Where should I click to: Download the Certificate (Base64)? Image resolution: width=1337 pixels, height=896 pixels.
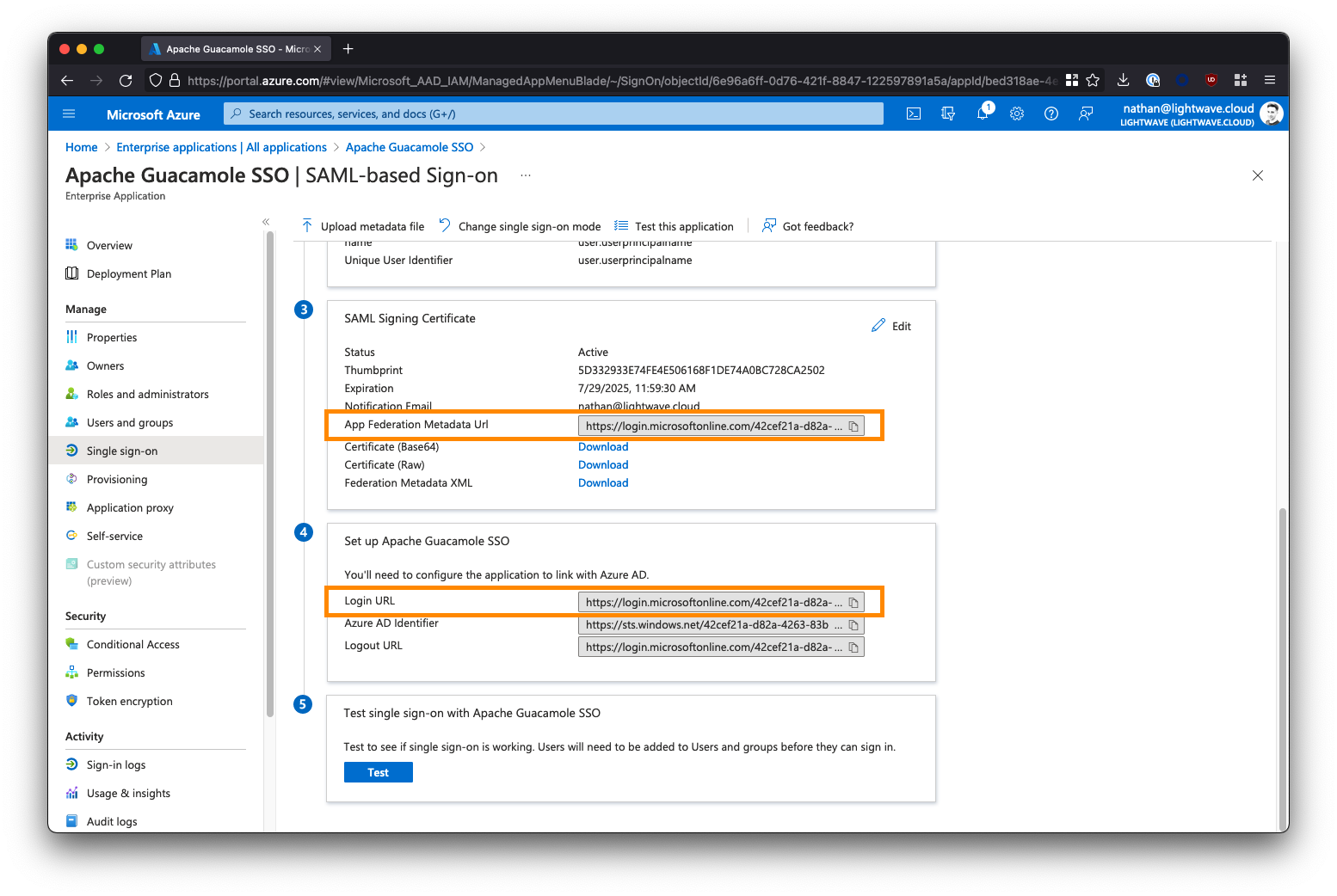click(603, 447)
